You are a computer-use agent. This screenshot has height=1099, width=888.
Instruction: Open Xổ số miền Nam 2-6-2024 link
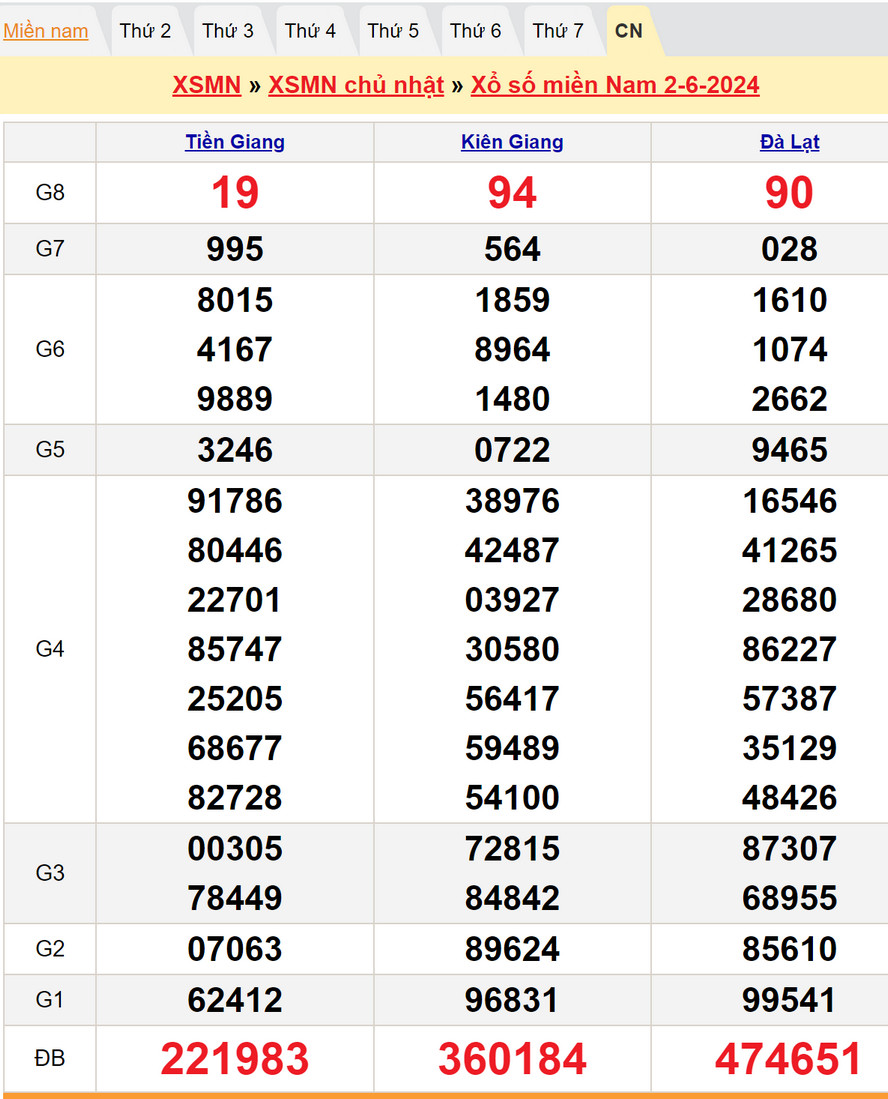(x=615, y=85)
